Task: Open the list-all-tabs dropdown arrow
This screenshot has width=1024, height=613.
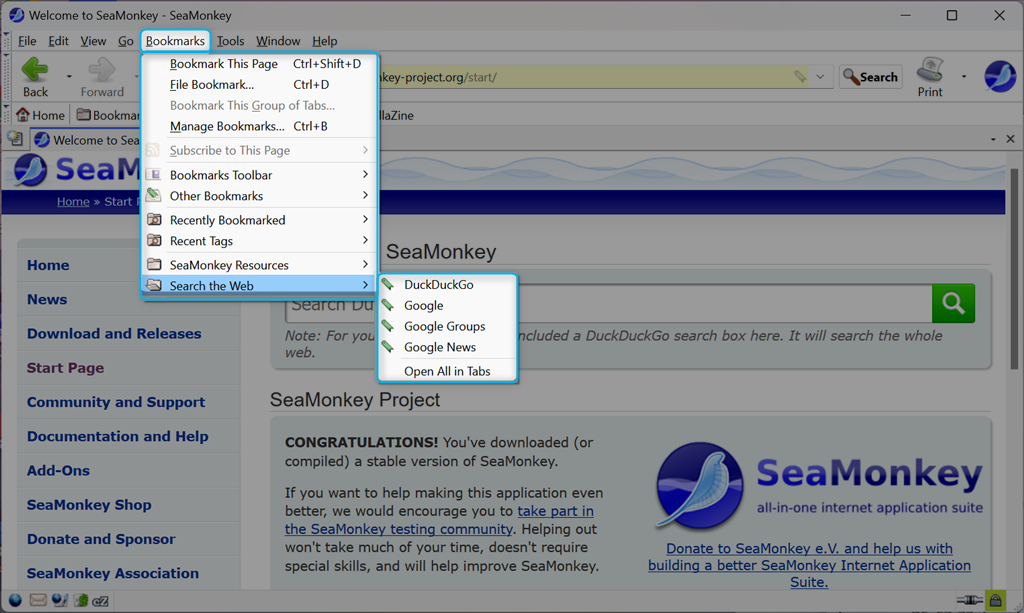Action: point(993,139)
